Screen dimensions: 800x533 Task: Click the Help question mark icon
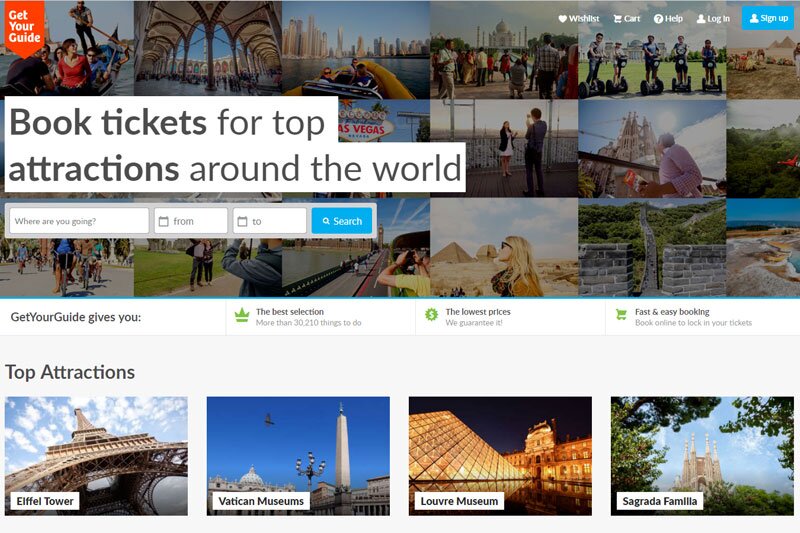[x=658, y=19]
